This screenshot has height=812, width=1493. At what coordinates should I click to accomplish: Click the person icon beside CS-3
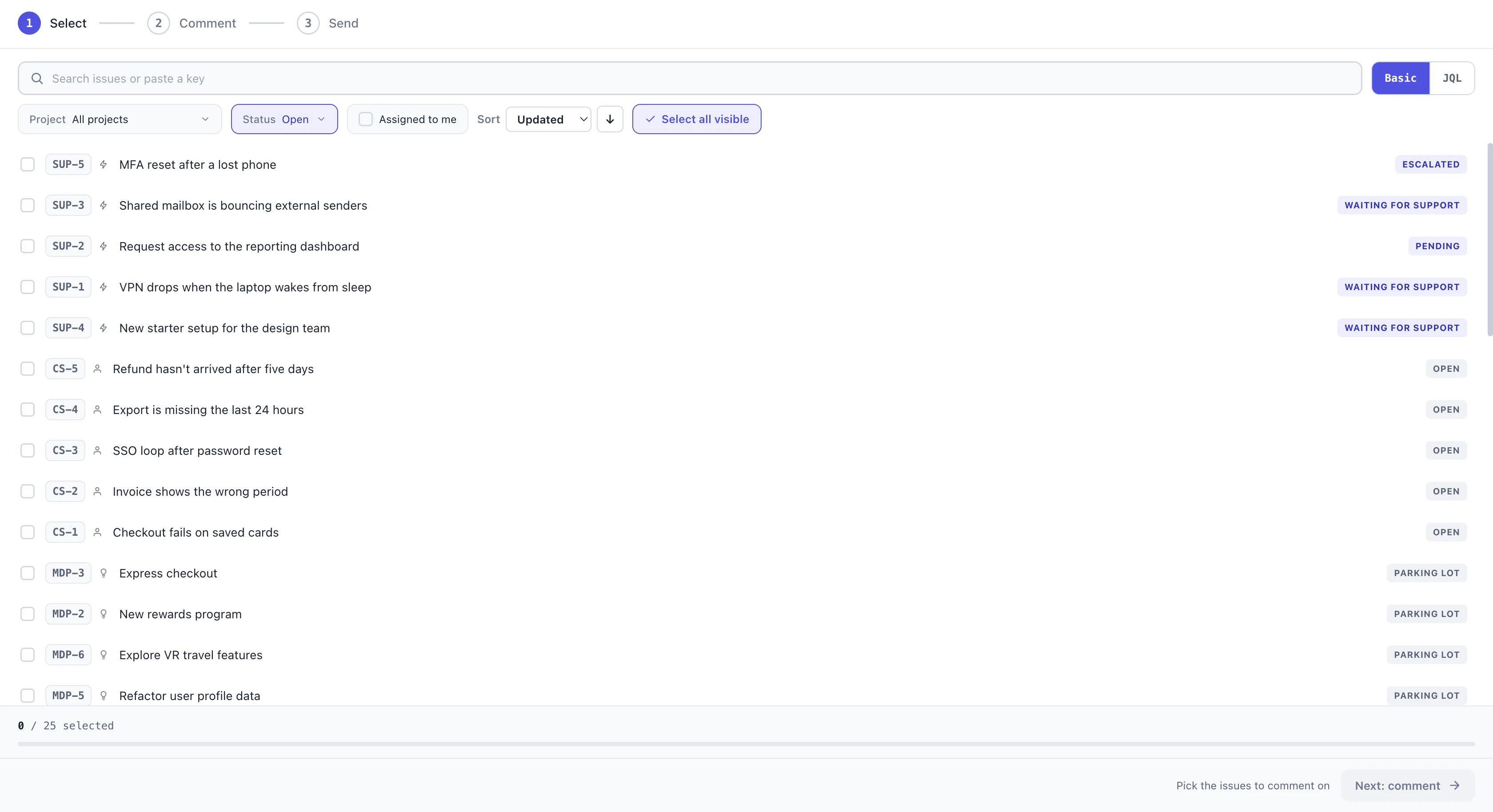tap(97, 450)
